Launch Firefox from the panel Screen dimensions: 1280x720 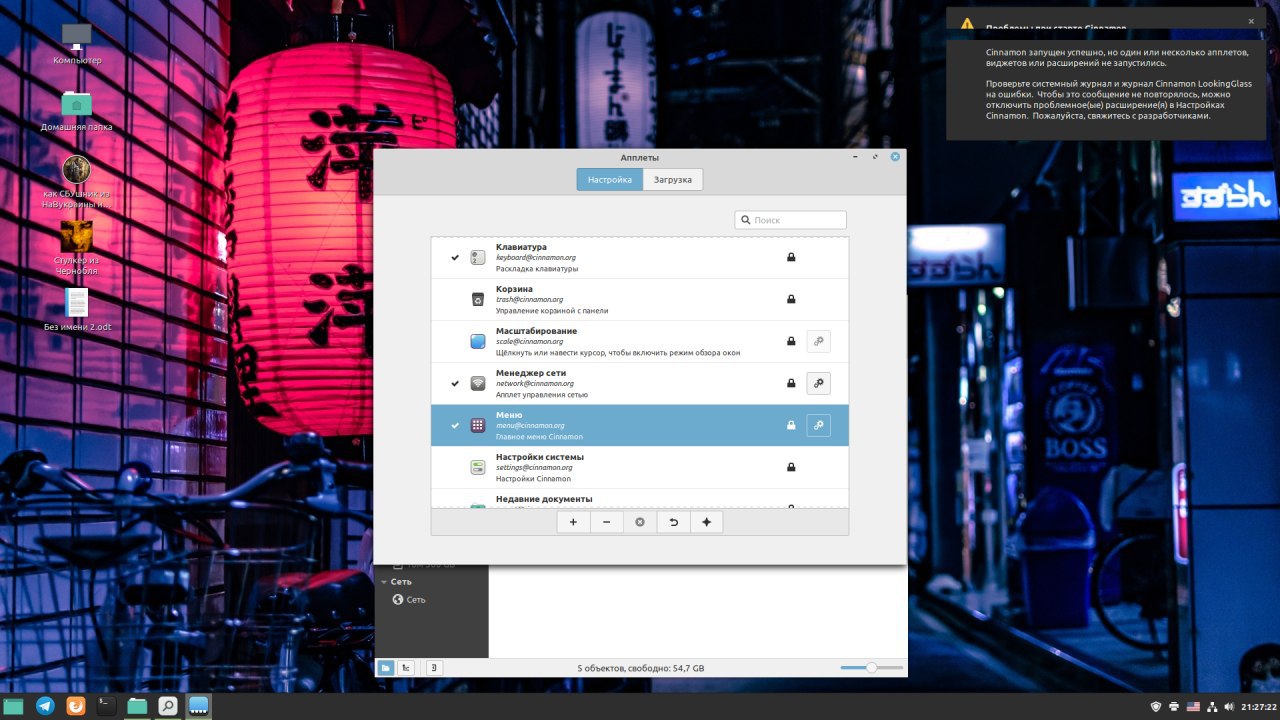(x=76, y=706)
